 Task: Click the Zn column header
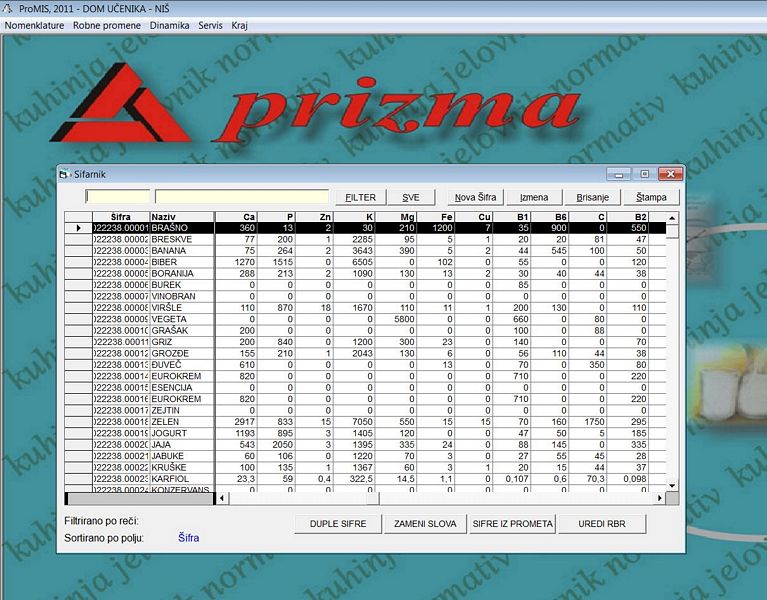click(x=314, y=217)
